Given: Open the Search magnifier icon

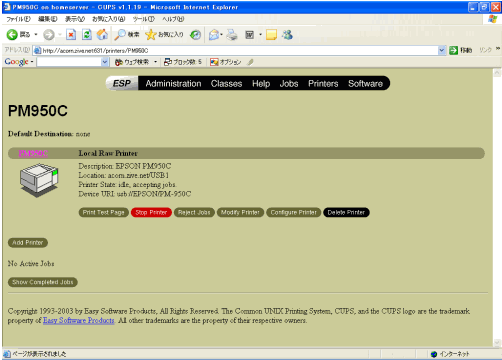Looking at the screenshot, I should [119, 34].
